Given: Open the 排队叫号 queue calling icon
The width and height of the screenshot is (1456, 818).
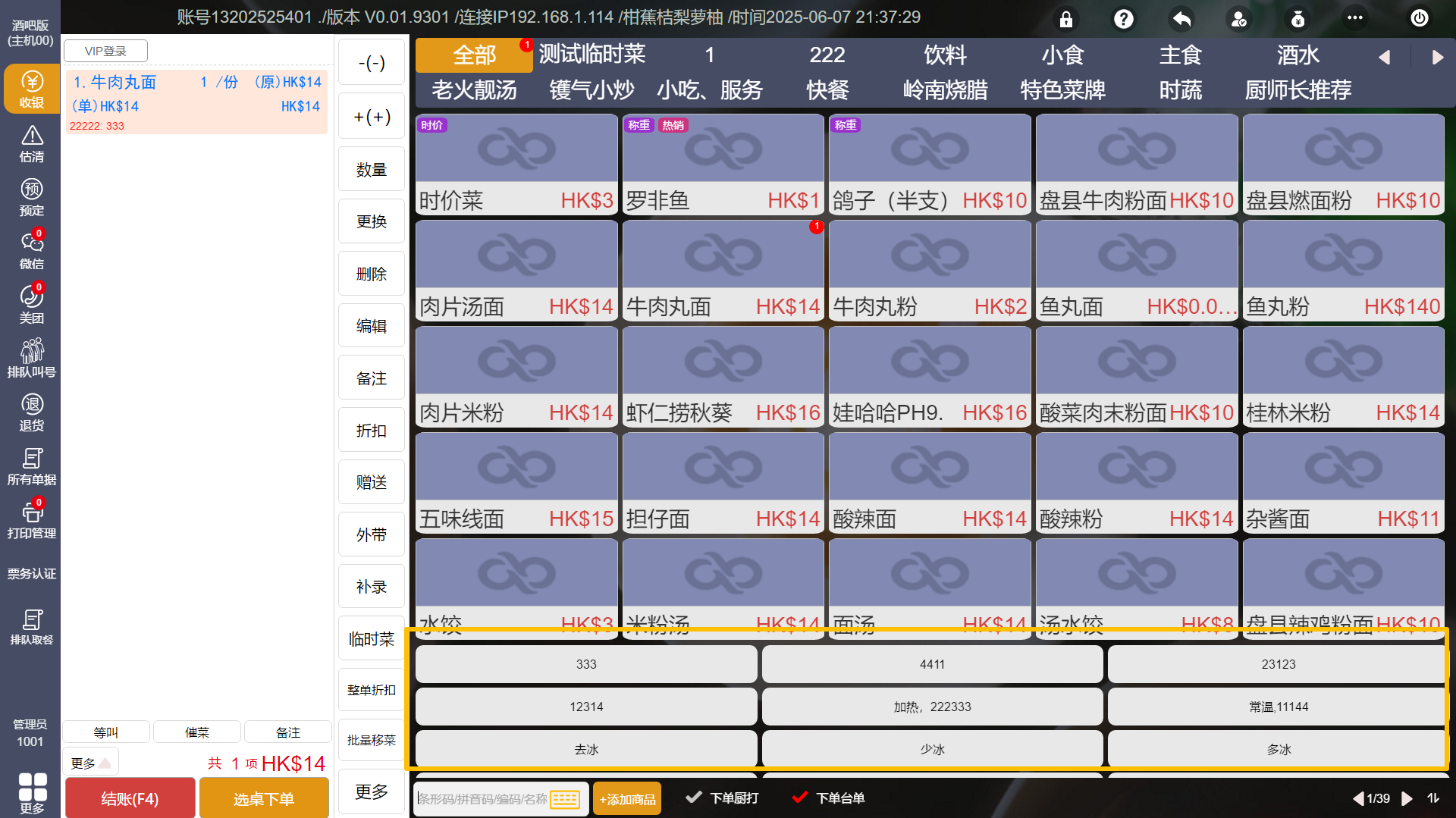Looking at the screenshot, I should coord(31,358).
